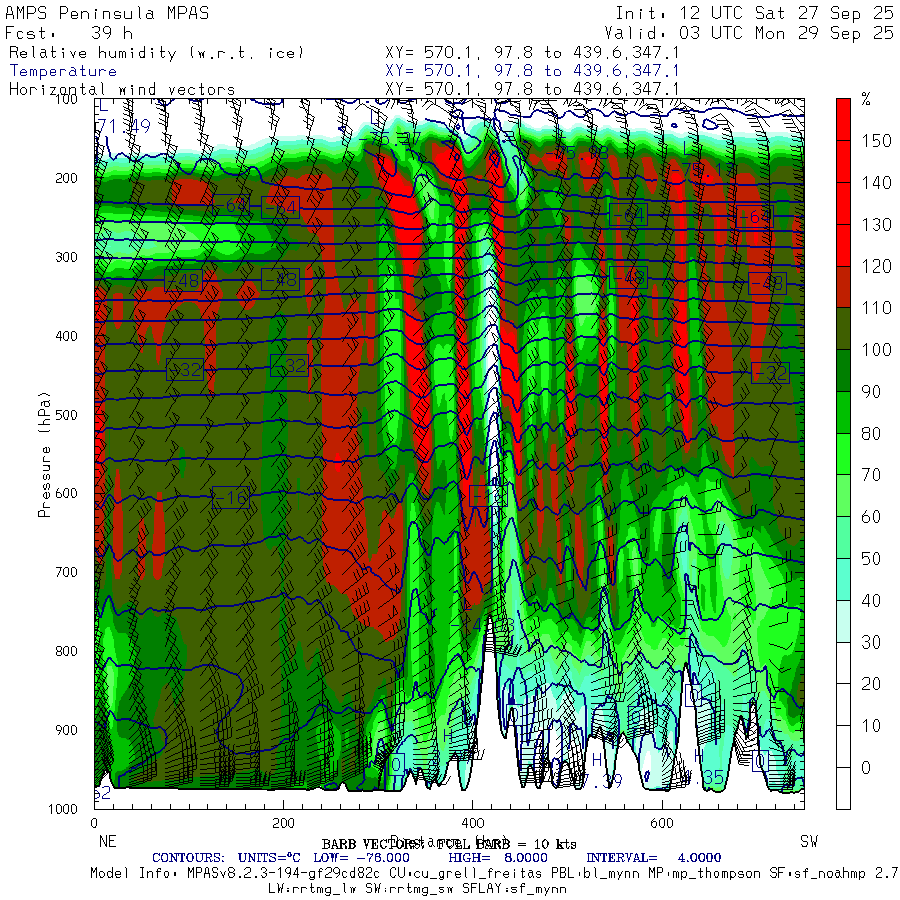Pick the olive 100–110% colorbar swatch
The image size is (900, 900).
pos(843,329)
